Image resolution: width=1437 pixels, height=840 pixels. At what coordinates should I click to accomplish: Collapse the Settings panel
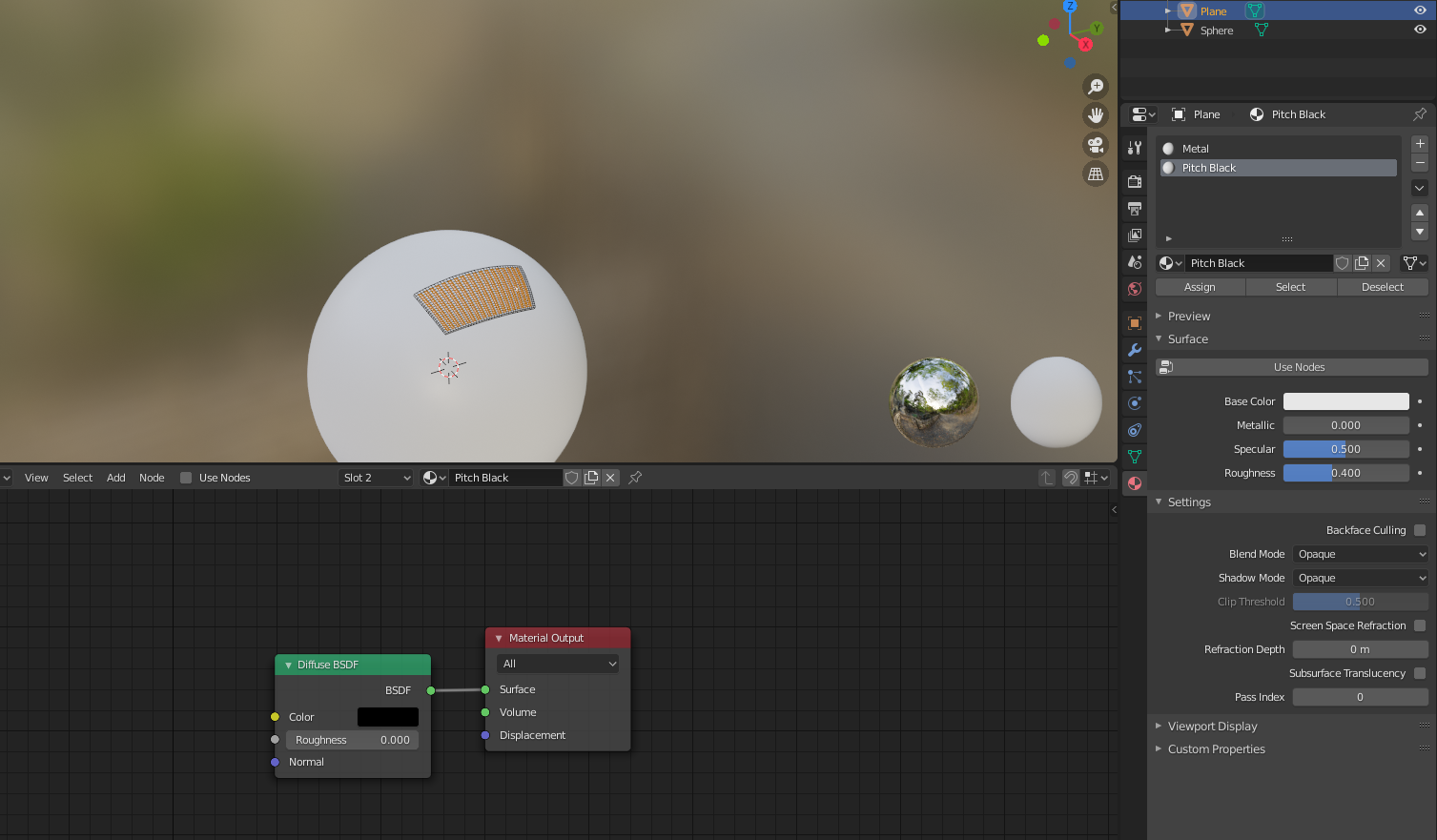1189,502
